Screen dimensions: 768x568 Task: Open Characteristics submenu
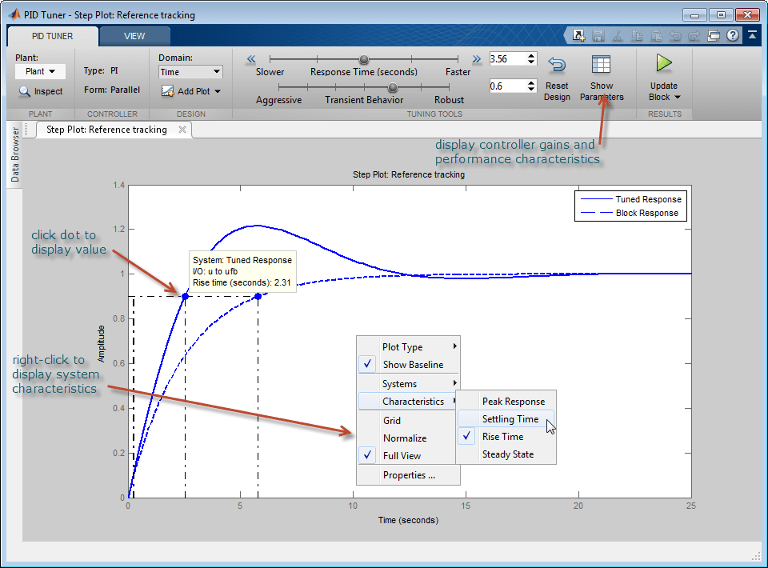[408, 401]
